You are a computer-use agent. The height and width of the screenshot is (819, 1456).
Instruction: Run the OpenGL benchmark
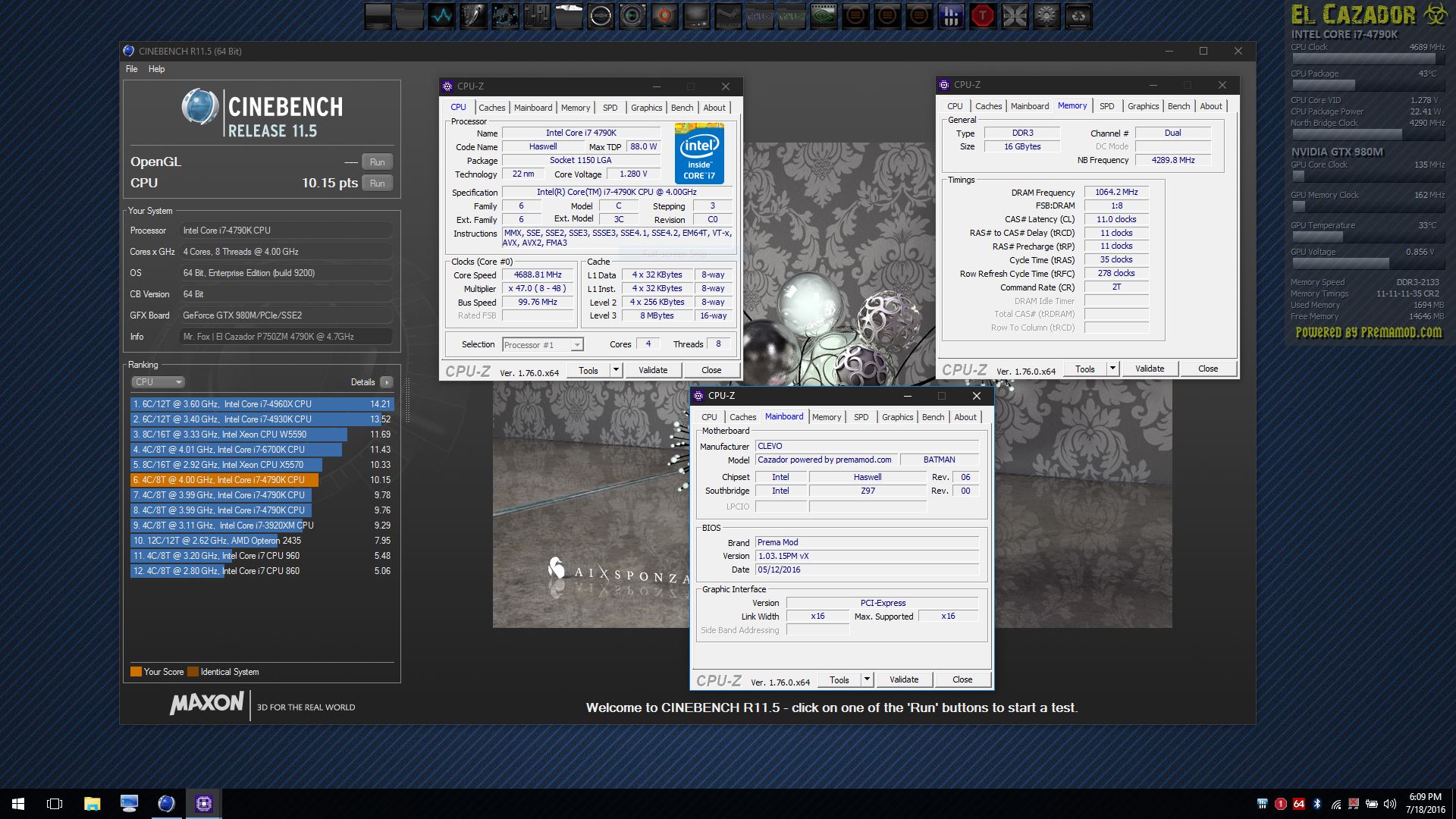click(377, 162)
